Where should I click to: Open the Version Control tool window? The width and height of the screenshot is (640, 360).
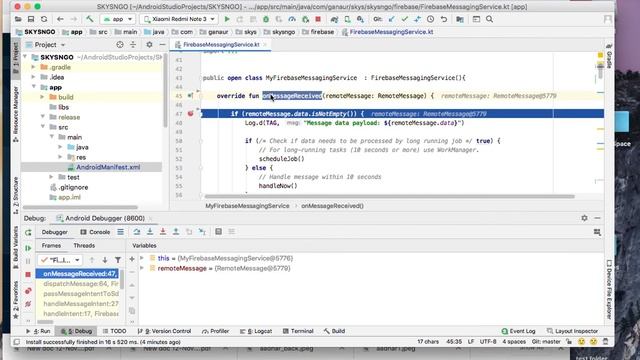pyautogui.click(x=164, y=331)
